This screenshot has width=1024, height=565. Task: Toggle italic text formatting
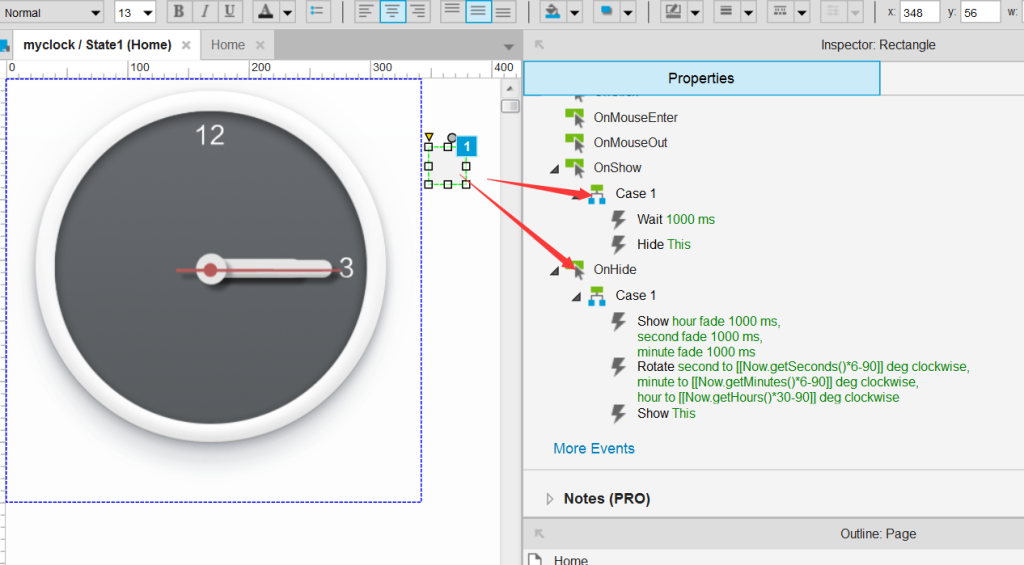pos(204,12)
